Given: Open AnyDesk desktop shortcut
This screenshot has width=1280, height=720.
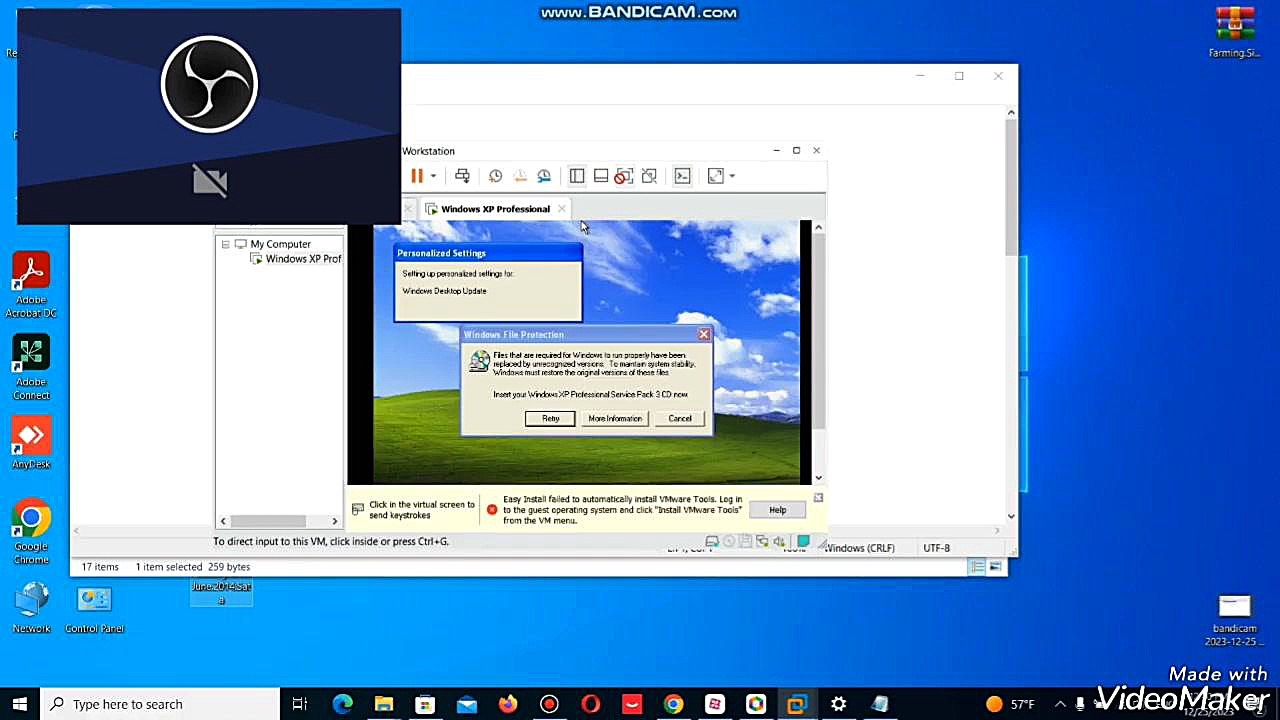Looking at the screenshot, I should 31,444.
